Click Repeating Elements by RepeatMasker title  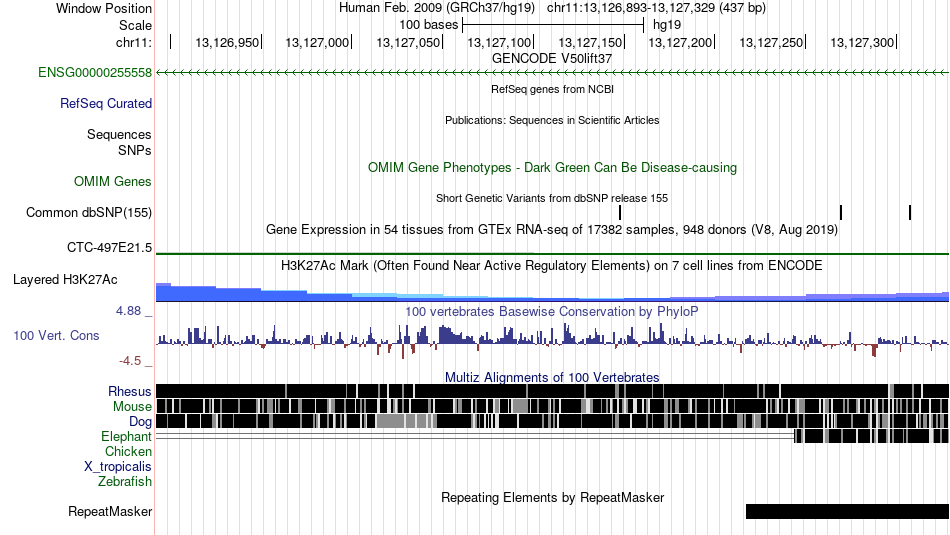553,497
